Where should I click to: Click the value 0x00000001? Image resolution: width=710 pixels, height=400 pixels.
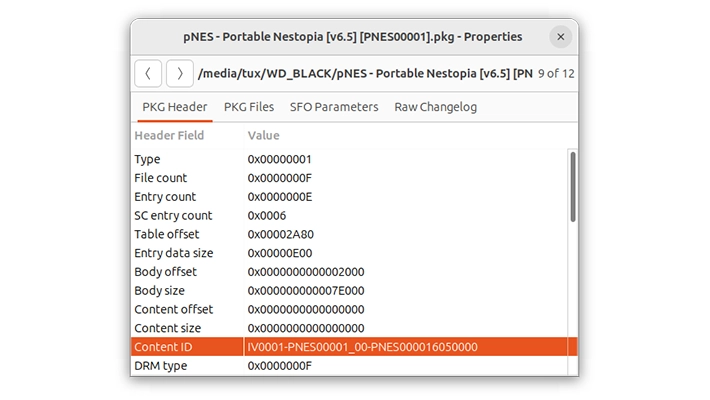[x=279, y=159]
